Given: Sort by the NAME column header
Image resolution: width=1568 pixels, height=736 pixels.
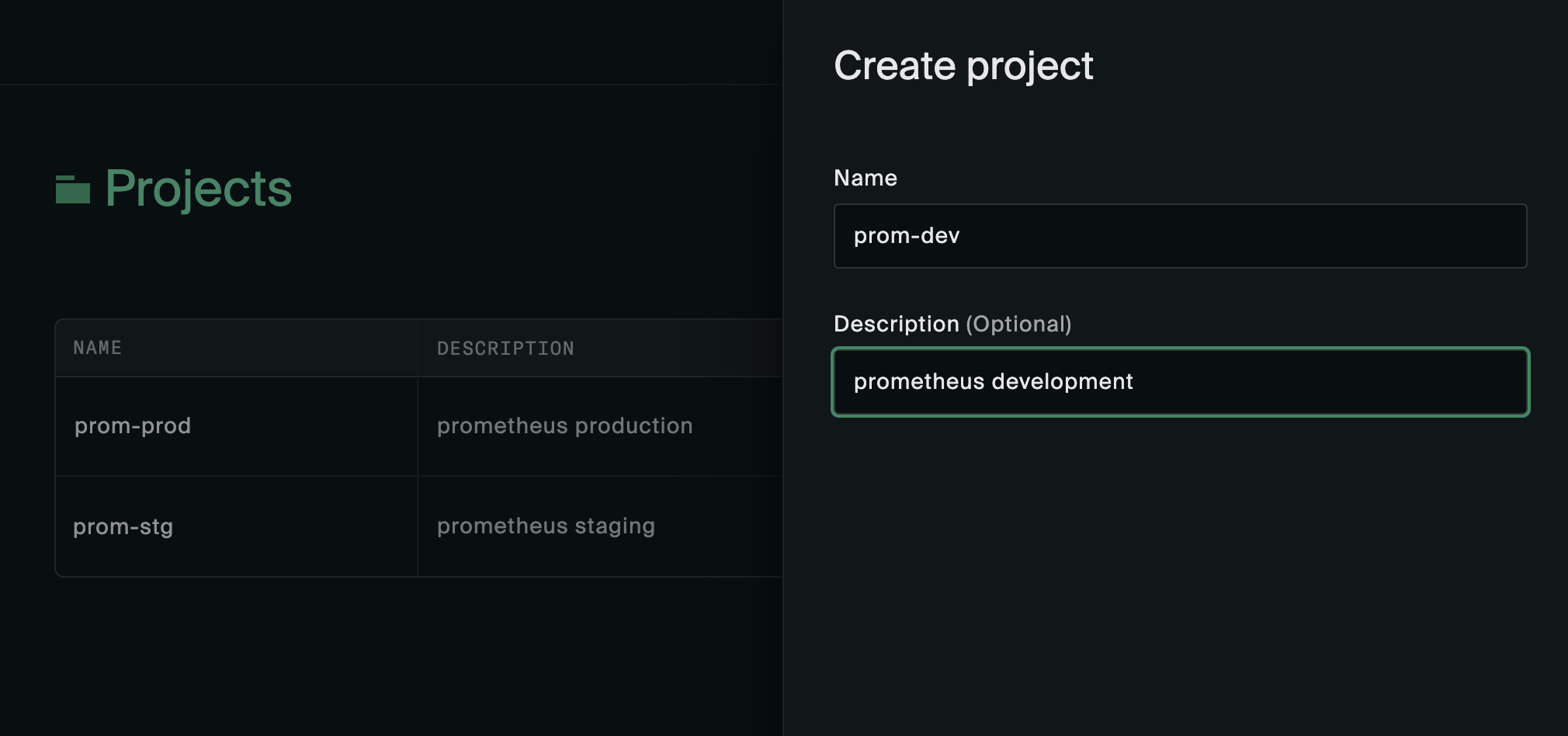Looking at the screenshot, I should (98, 348).
